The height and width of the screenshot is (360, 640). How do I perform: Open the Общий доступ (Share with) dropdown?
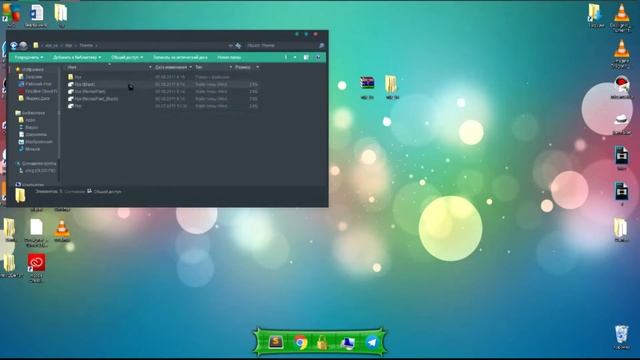tap(127, 57)
